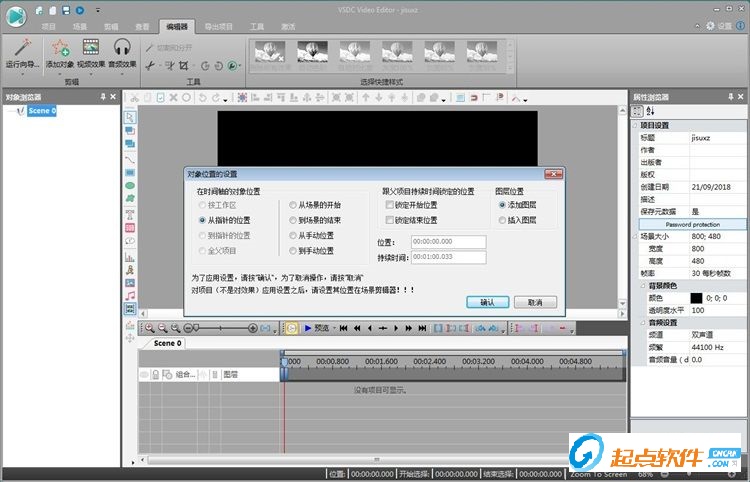Viewport: 750px width, 482px height.
Task: Click the zoom out magnifier on timeline toolbar
Action: pyautogui.click(x=163, y=328)
